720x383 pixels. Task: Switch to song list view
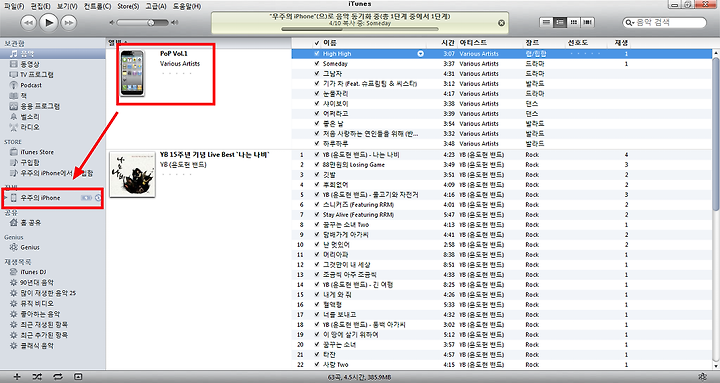546,22
